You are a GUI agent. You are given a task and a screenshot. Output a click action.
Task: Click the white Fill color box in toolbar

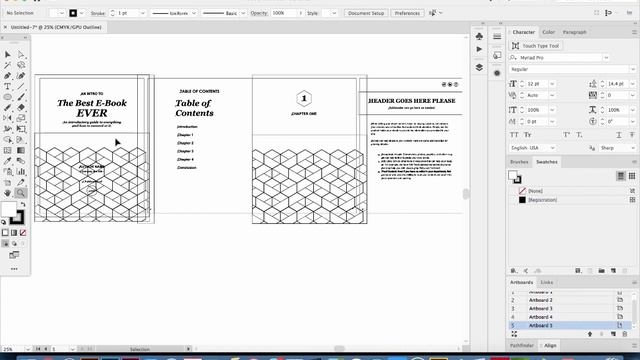(9, 209)
